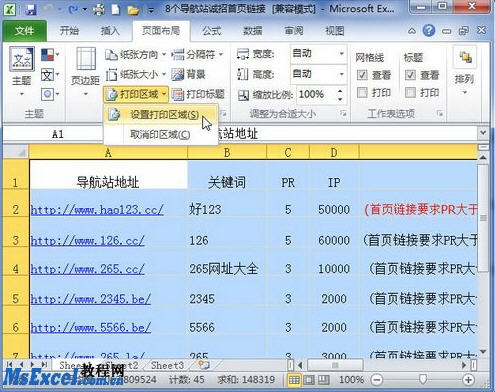Click the zoom out minus button

point(377,380)
